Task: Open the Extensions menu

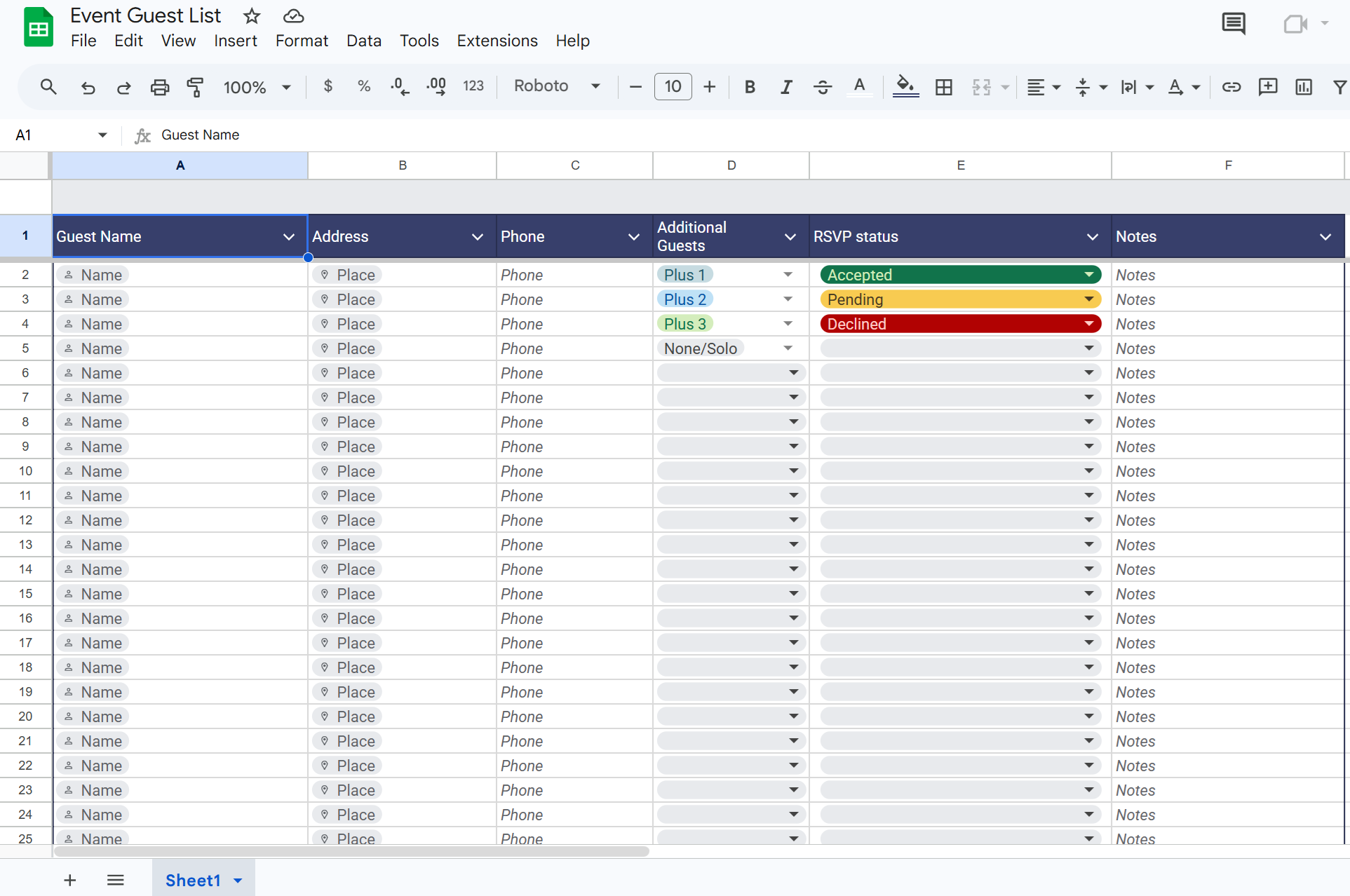Action: [x=497, y=41]
